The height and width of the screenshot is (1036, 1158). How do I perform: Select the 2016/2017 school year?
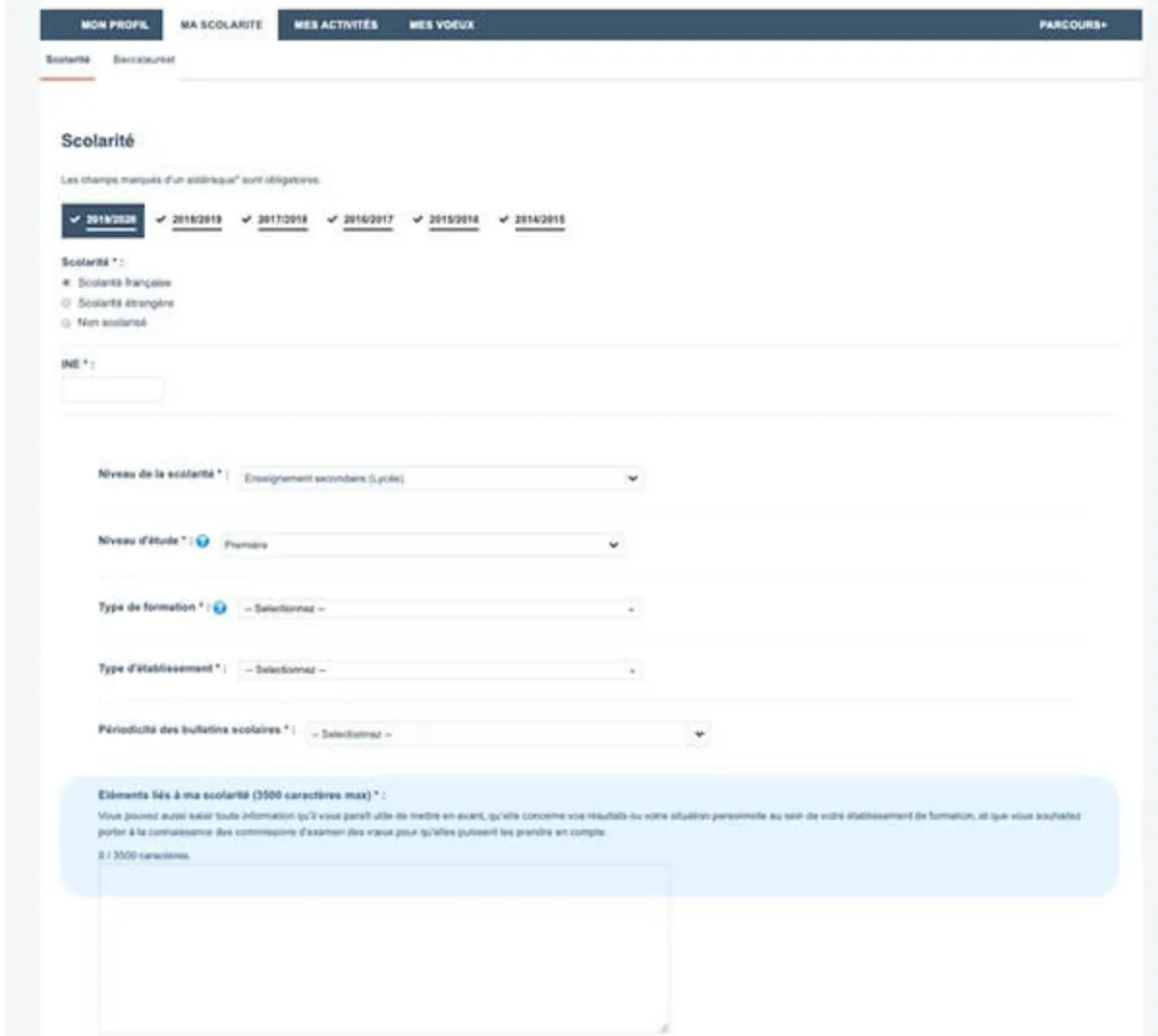pos(368,220)
